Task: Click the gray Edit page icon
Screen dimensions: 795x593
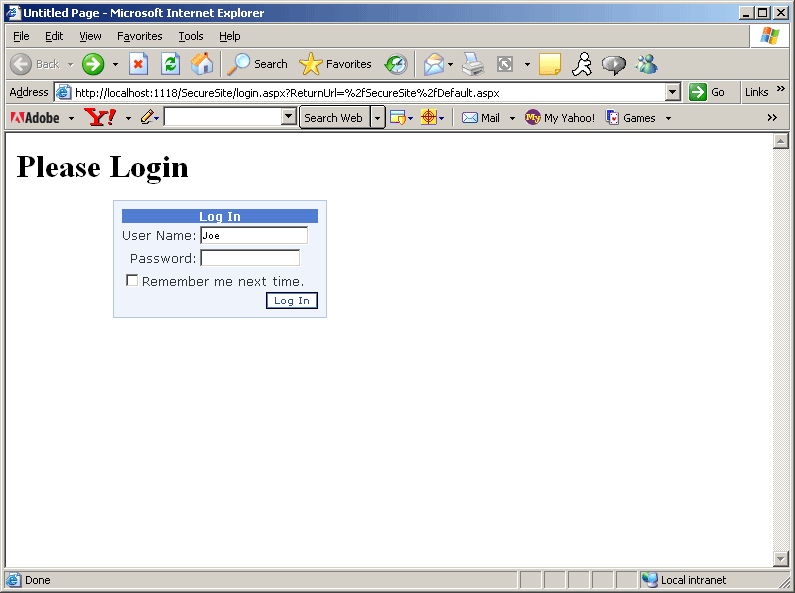Action: tap(505, 64)
